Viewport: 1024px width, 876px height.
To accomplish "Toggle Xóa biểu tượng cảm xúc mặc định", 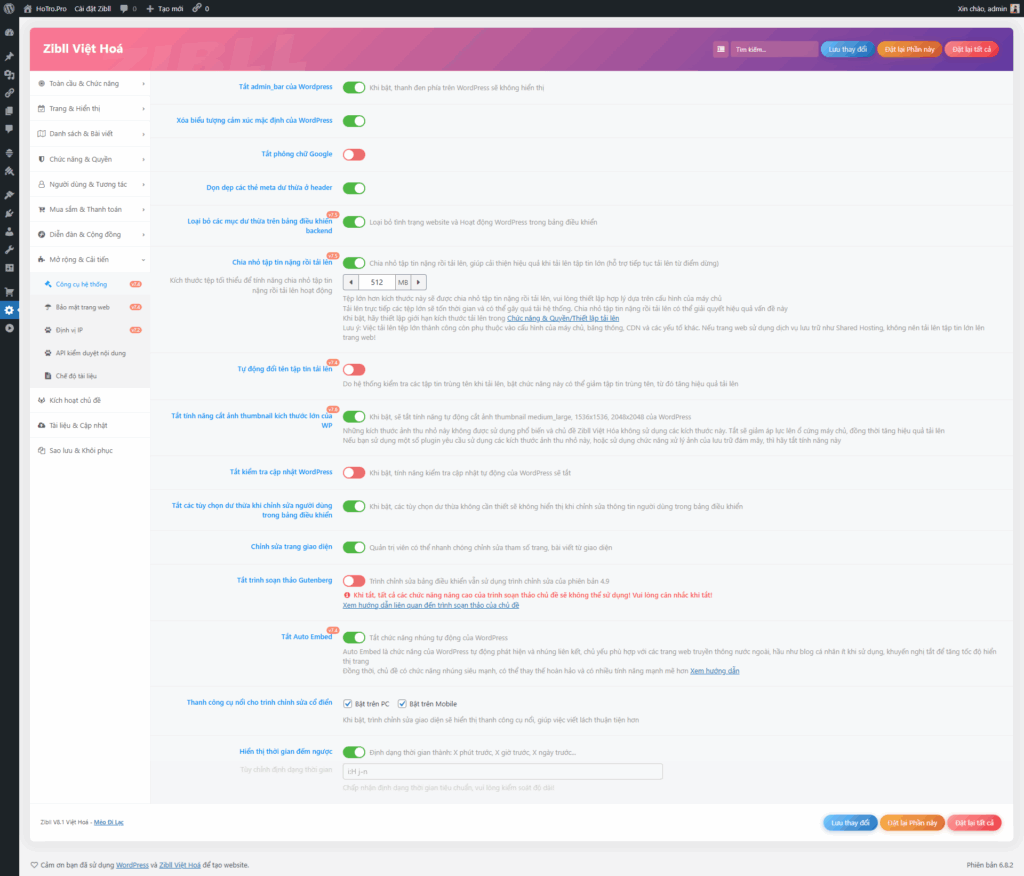I will 354,121.
